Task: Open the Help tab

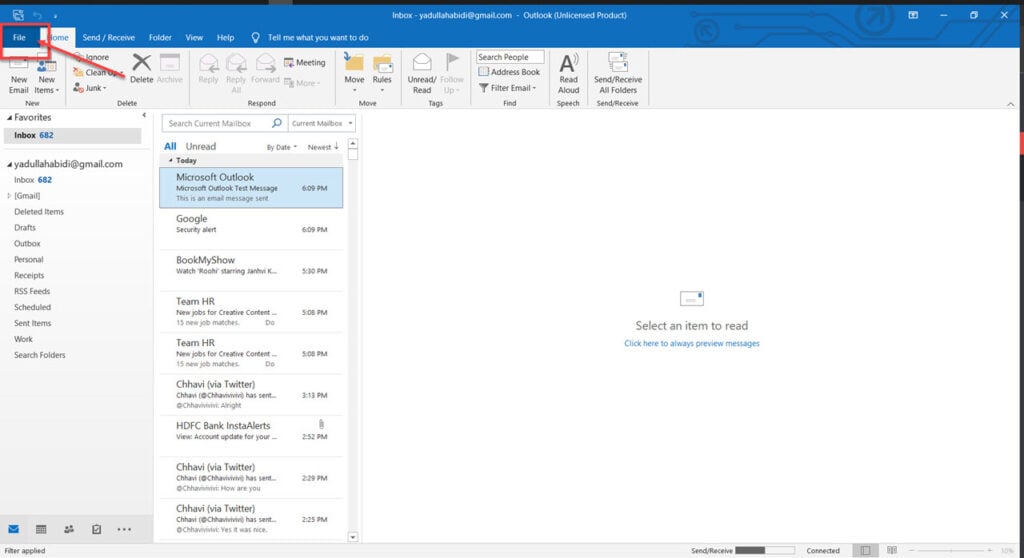Action: click(225, 37)
